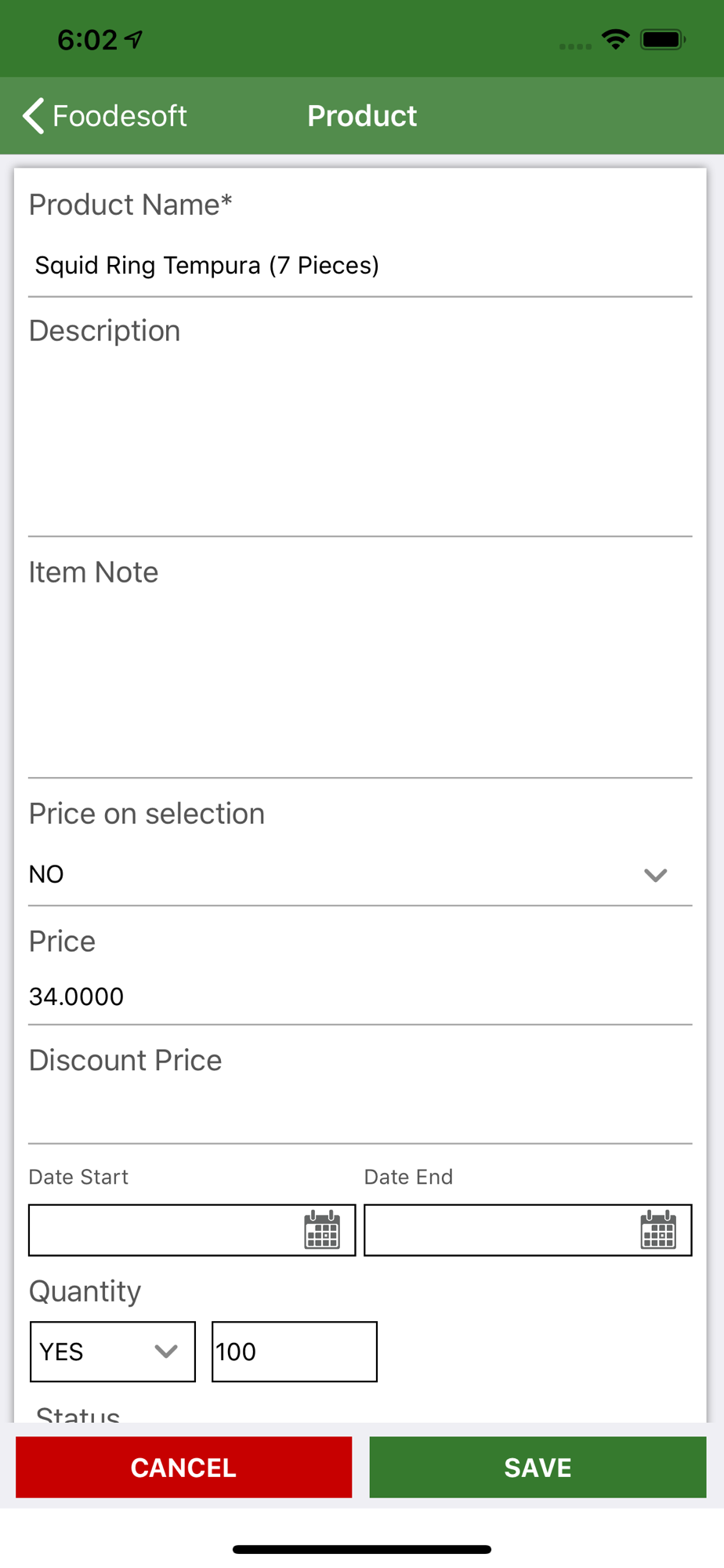The height and width of the screenshot is (1568, 724).
Task: Open Date End calendar picker
Action: click(x=658, y=1229)
